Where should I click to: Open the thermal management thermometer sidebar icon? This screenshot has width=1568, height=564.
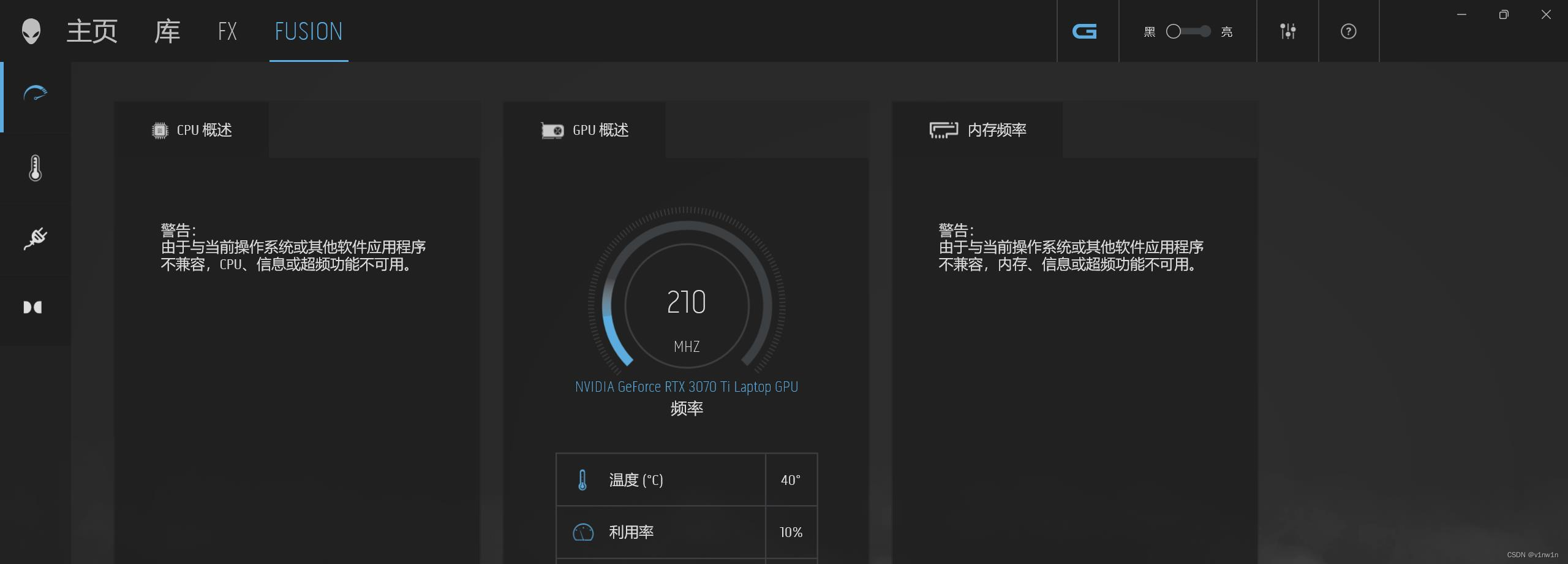(35, 169)
